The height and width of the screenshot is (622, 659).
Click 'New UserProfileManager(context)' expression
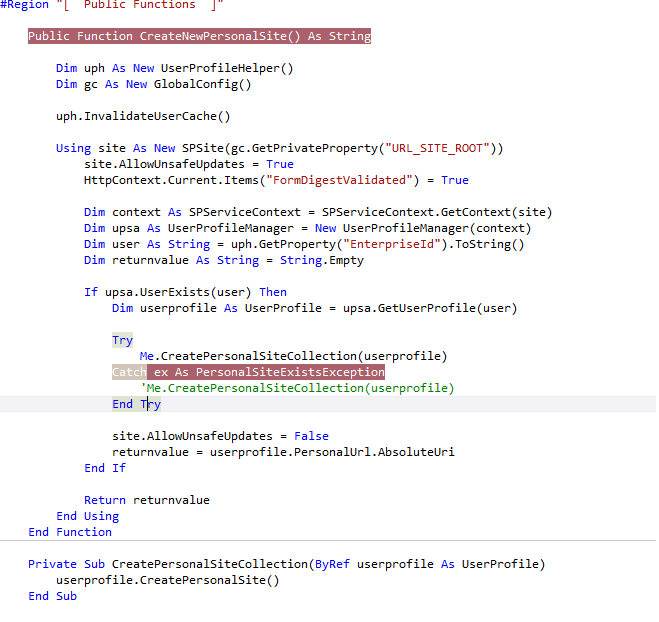423,228
